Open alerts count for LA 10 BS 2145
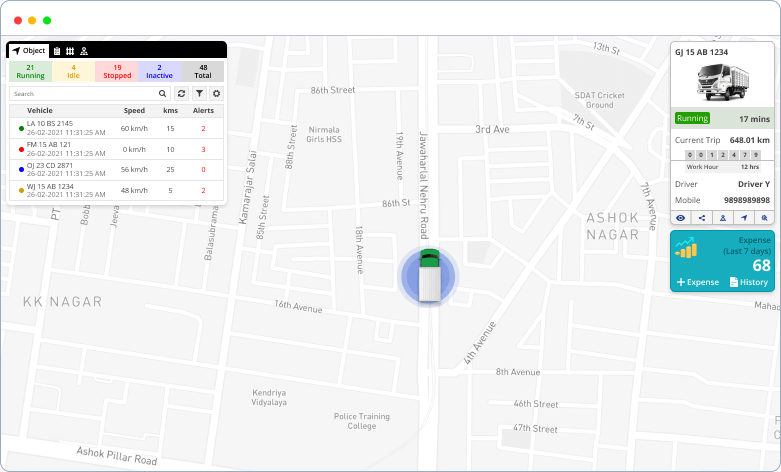781x472 pixels. [203, 128]
